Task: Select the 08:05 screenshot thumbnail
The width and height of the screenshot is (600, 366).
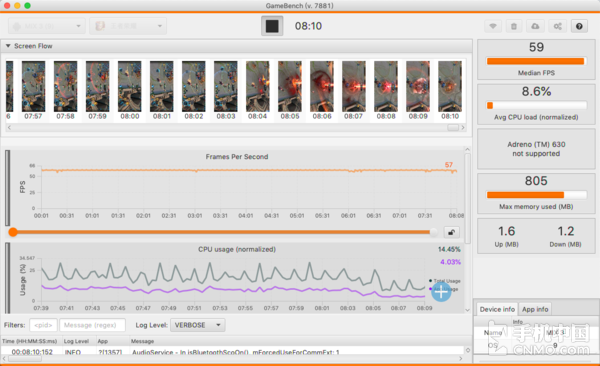Action: point(290,90)
